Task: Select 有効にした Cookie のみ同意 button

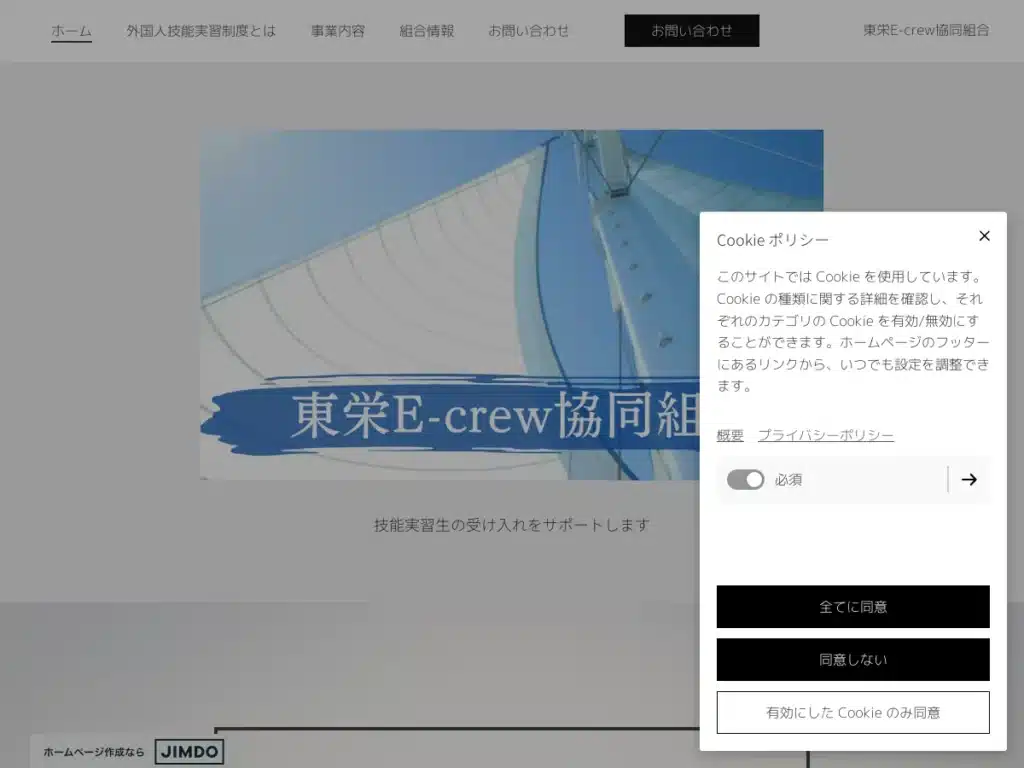Action: 853,712
